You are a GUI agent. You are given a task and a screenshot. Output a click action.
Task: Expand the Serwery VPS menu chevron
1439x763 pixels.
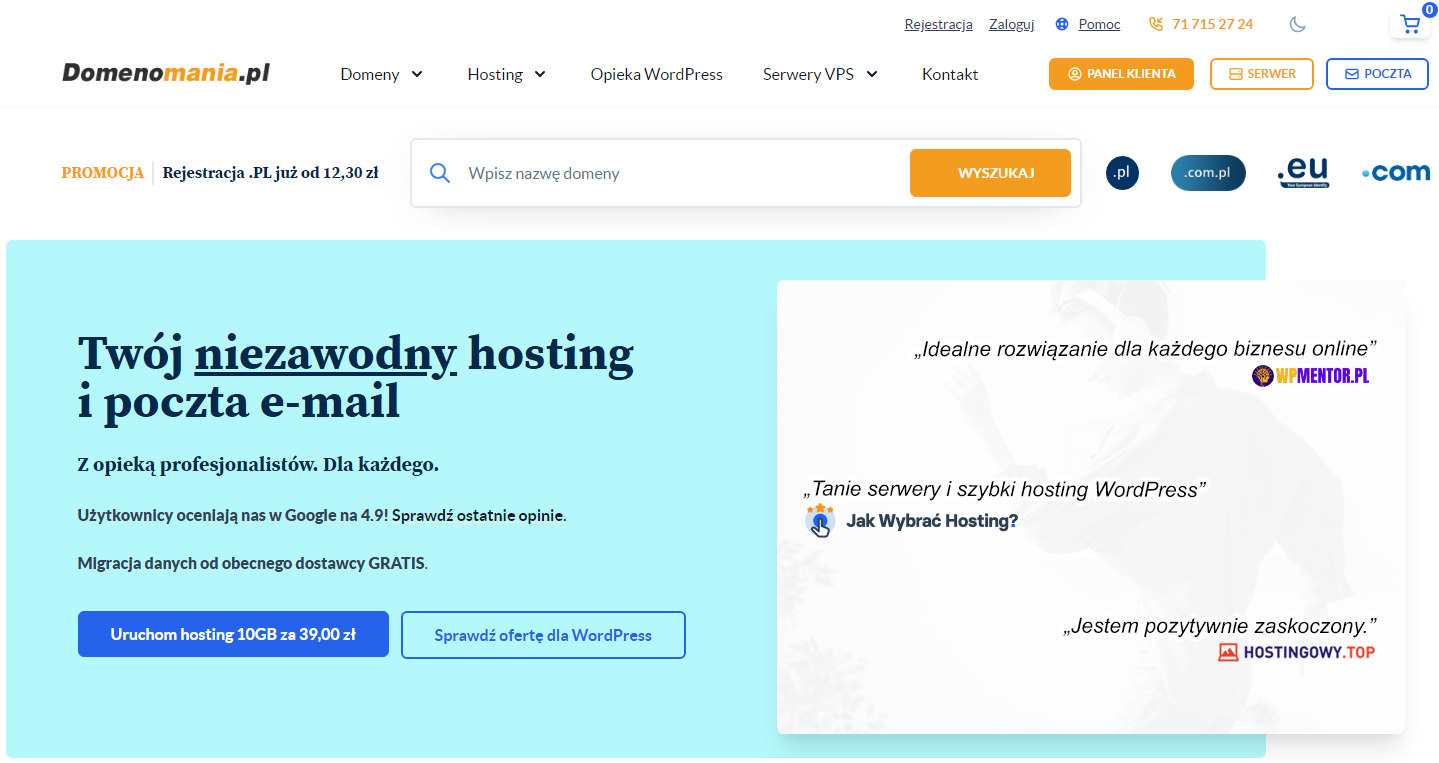point(871,74)
